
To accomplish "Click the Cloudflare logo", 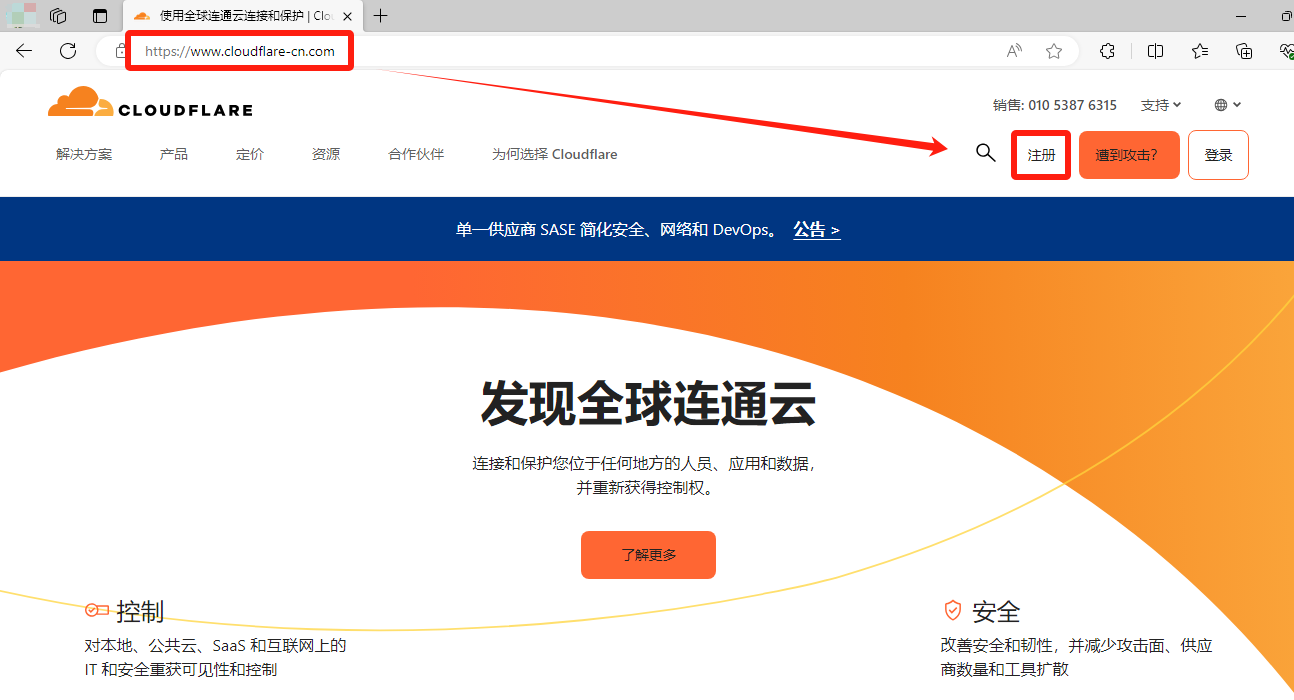I will click(x=150, y=103).
